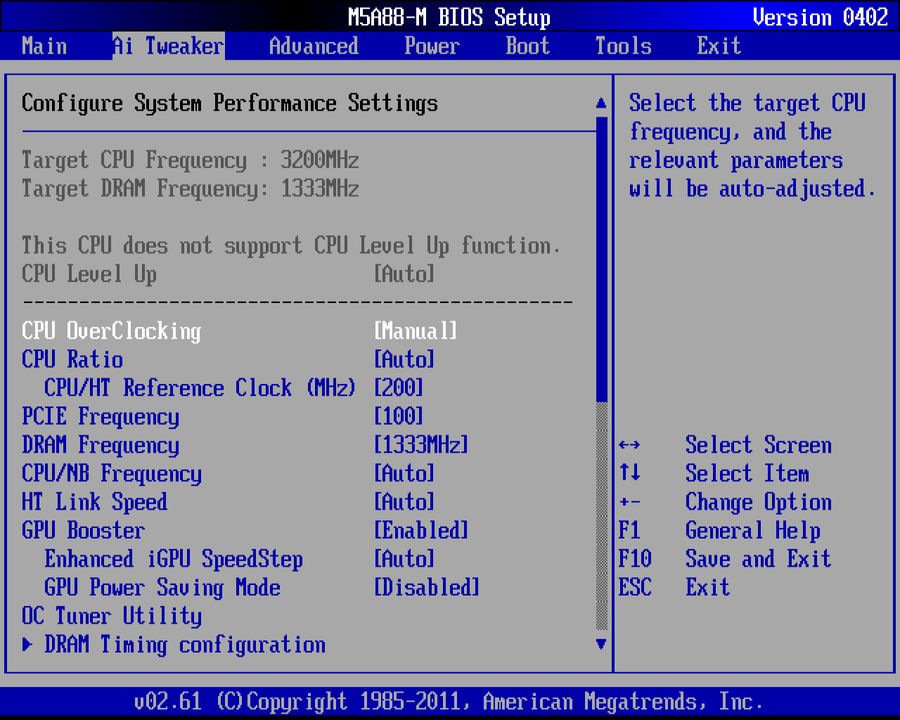This screenshot has height=720, width=900.
Task: Click the target CPU frequency help description
Action: coord(752,146)
